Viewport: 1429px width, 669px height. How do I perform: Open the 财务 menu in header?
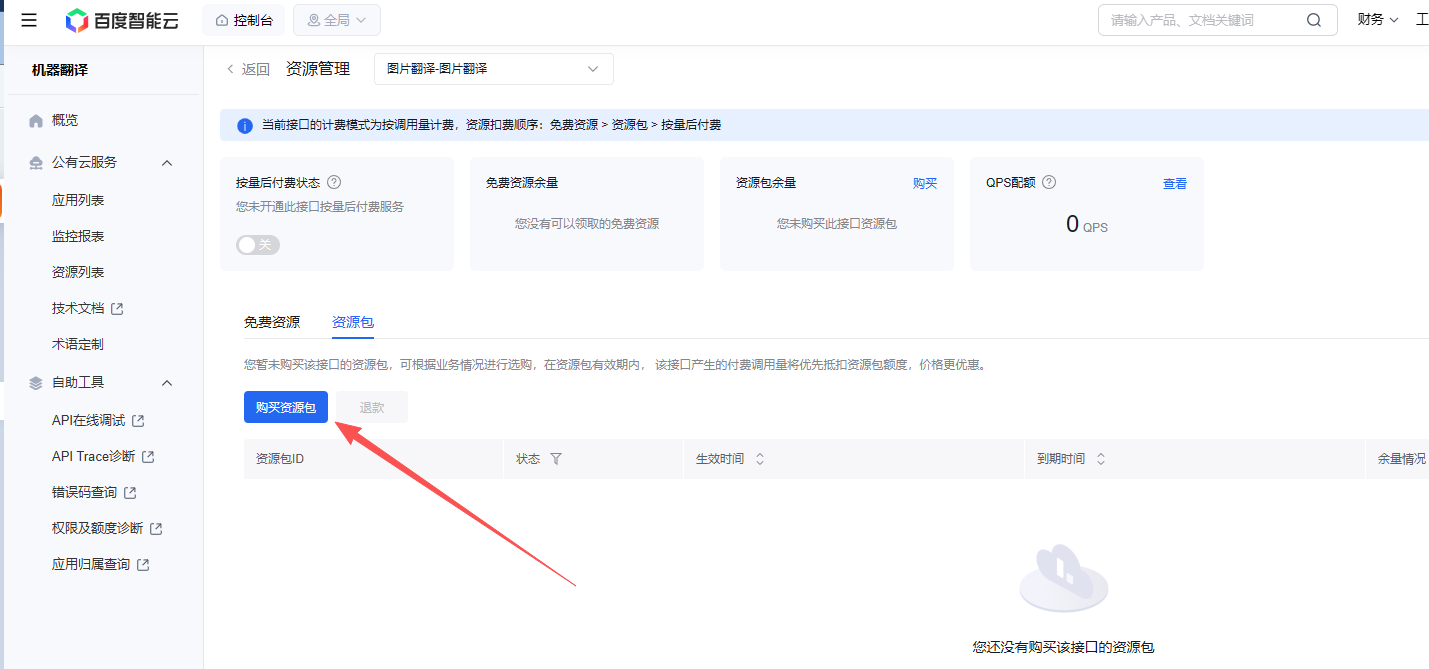1376,20
